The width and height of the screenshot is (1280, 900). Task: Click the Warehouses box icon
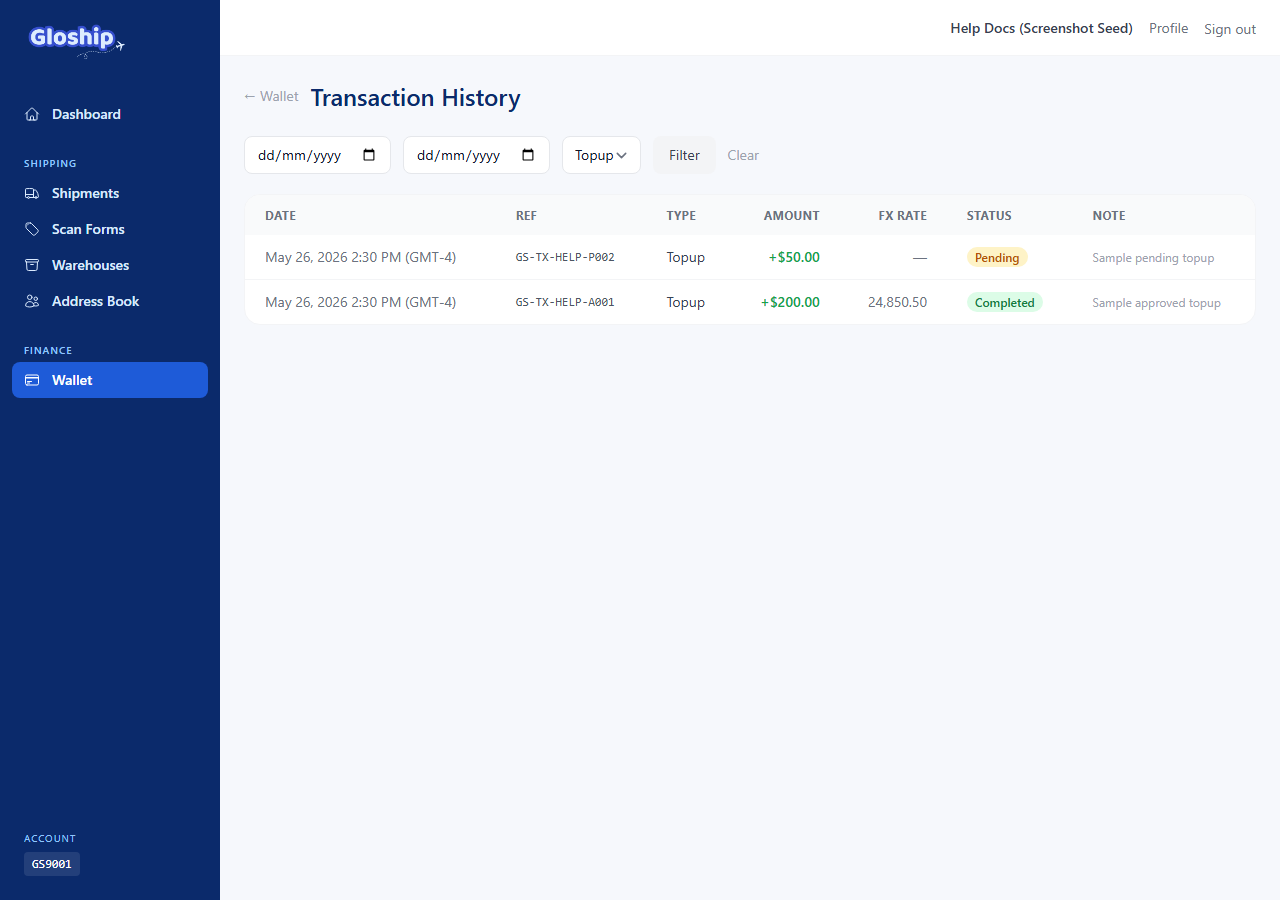[x=32, y=265]
